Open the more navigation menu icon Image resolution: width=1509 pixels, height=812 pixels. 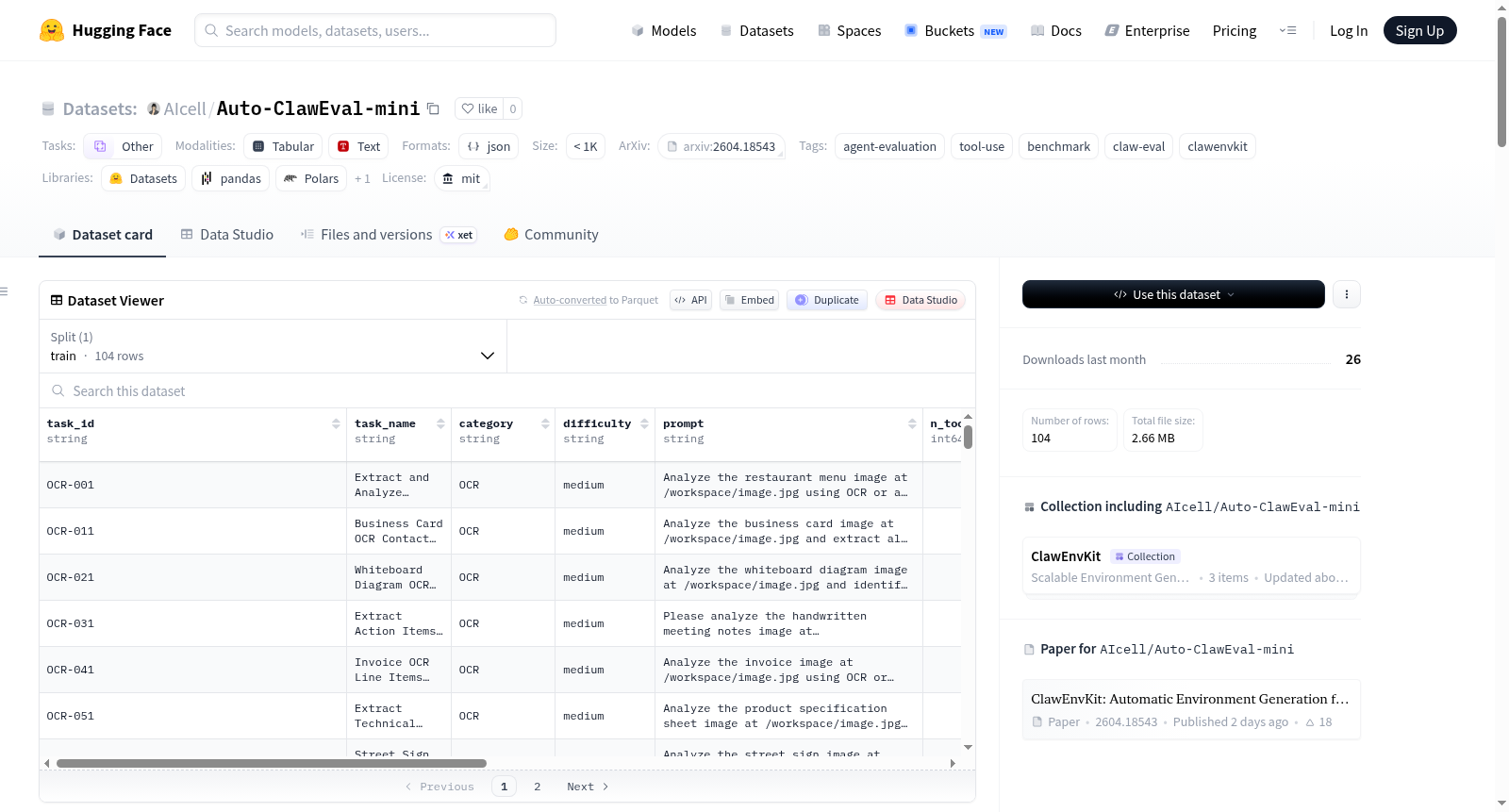click(1287, 30)
